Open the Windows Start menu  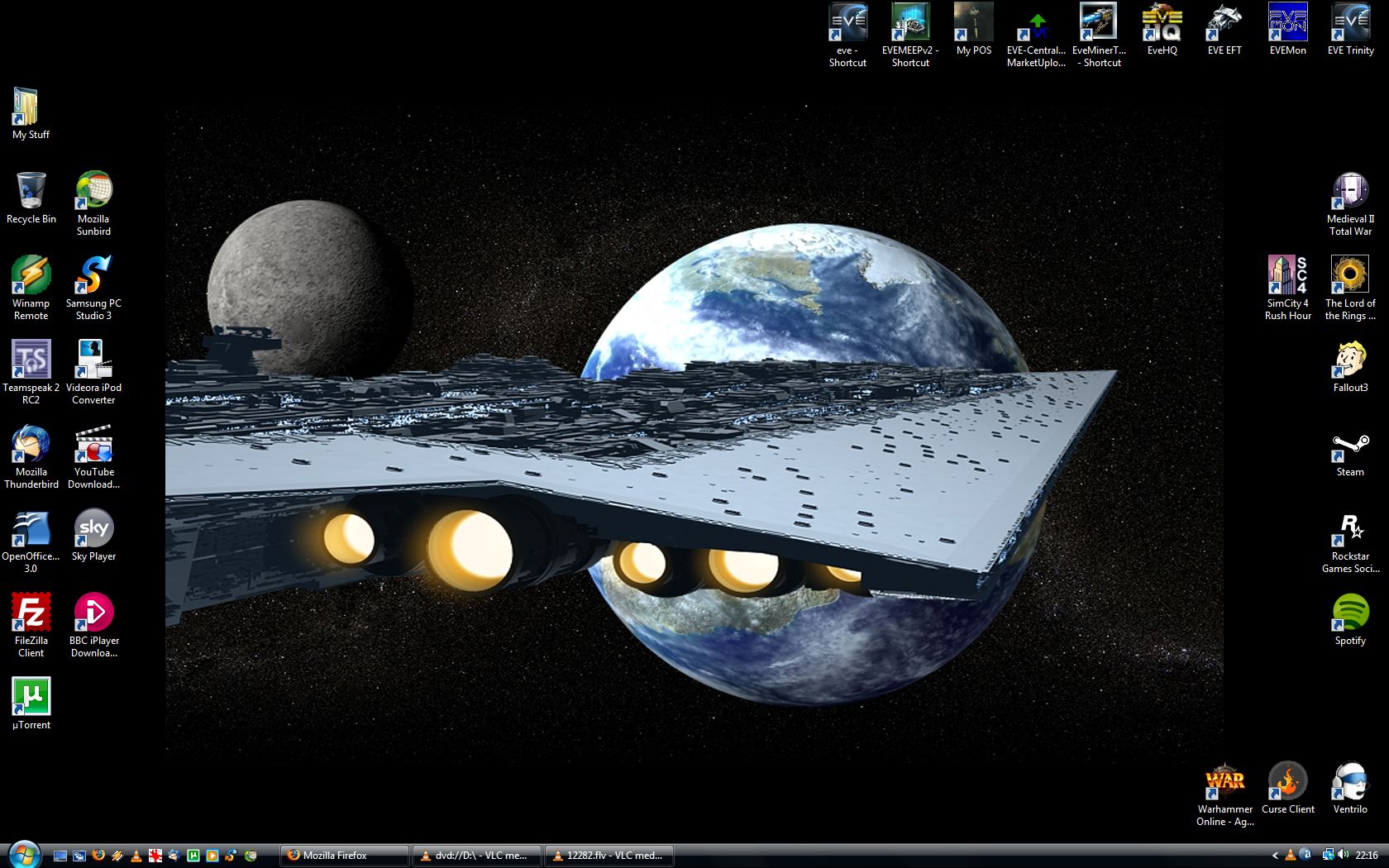22,855
